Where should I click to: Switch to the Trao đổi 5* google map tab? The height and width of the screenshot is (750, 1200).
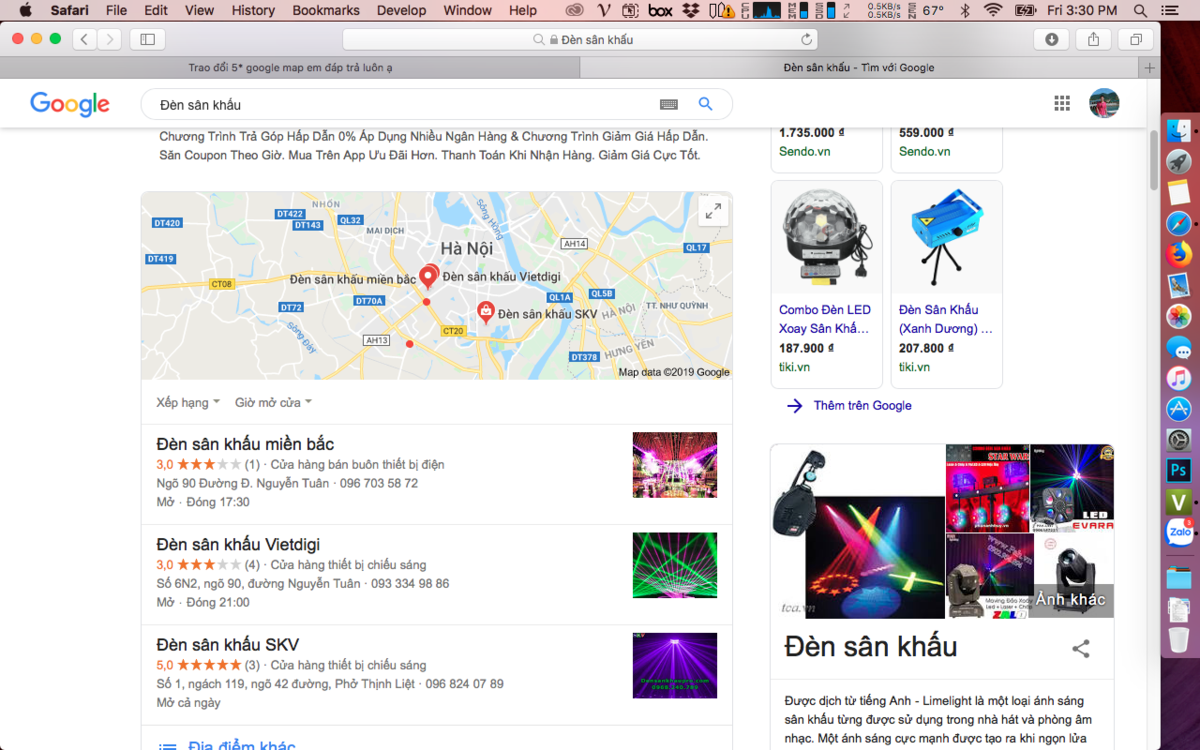pos(290,68)
